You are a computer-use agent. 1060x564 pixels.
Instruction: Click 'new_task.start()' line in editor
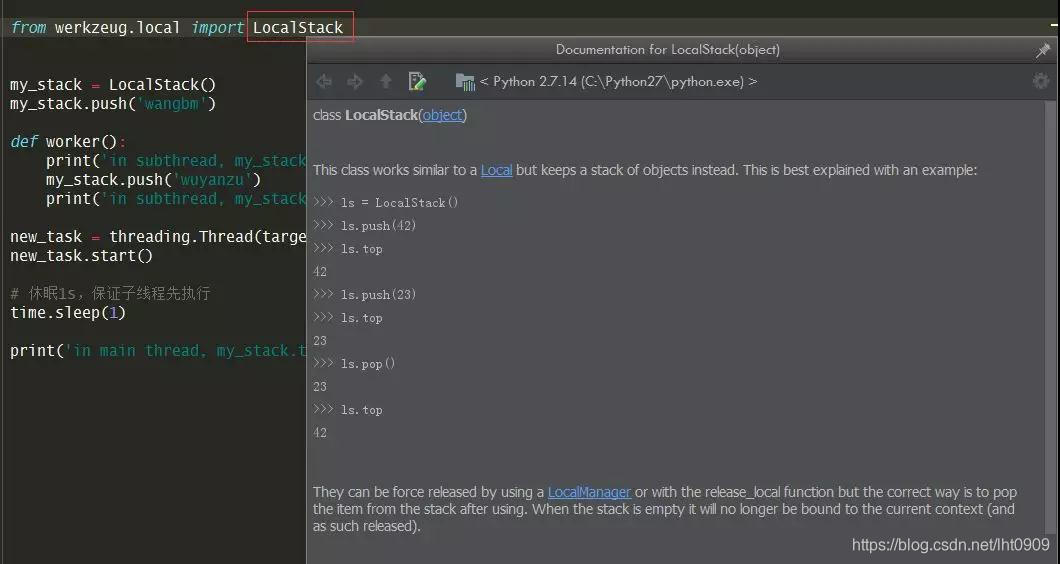pyautogui.click(x=81, y=256)
